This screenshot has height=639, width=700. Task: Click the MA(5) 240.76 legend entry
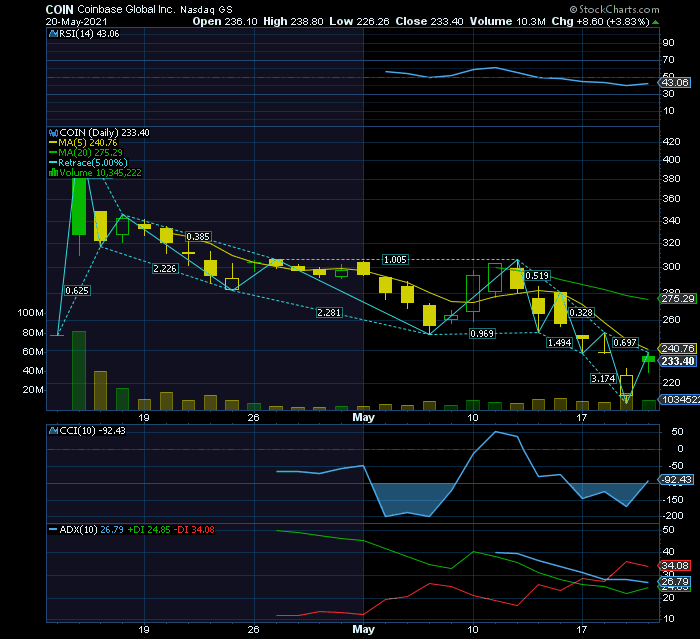(83, 143)
